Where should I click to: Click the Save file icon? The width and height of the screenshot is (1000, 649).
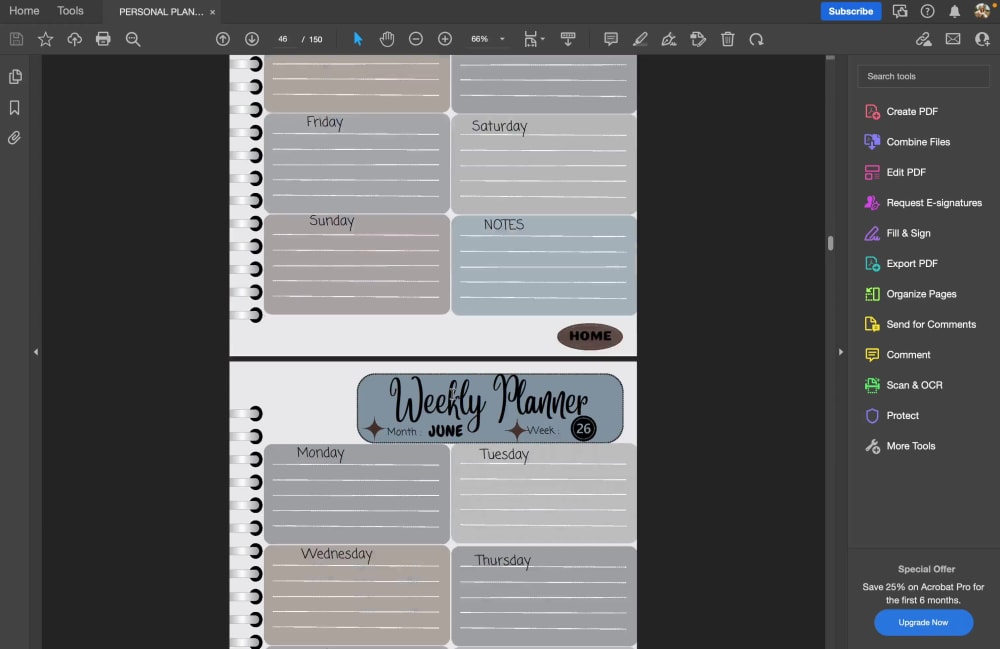pyautogui.click(x=17, y=40)
